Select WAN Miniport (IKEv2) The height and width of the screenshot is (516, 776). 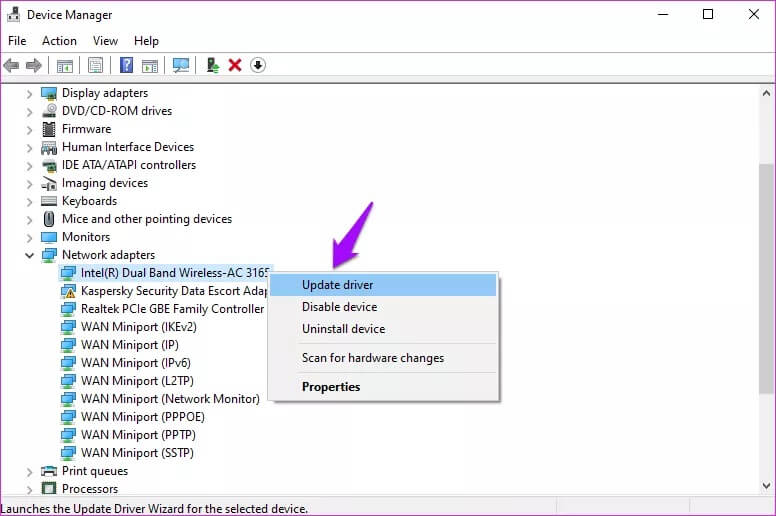tap(139, 327)
